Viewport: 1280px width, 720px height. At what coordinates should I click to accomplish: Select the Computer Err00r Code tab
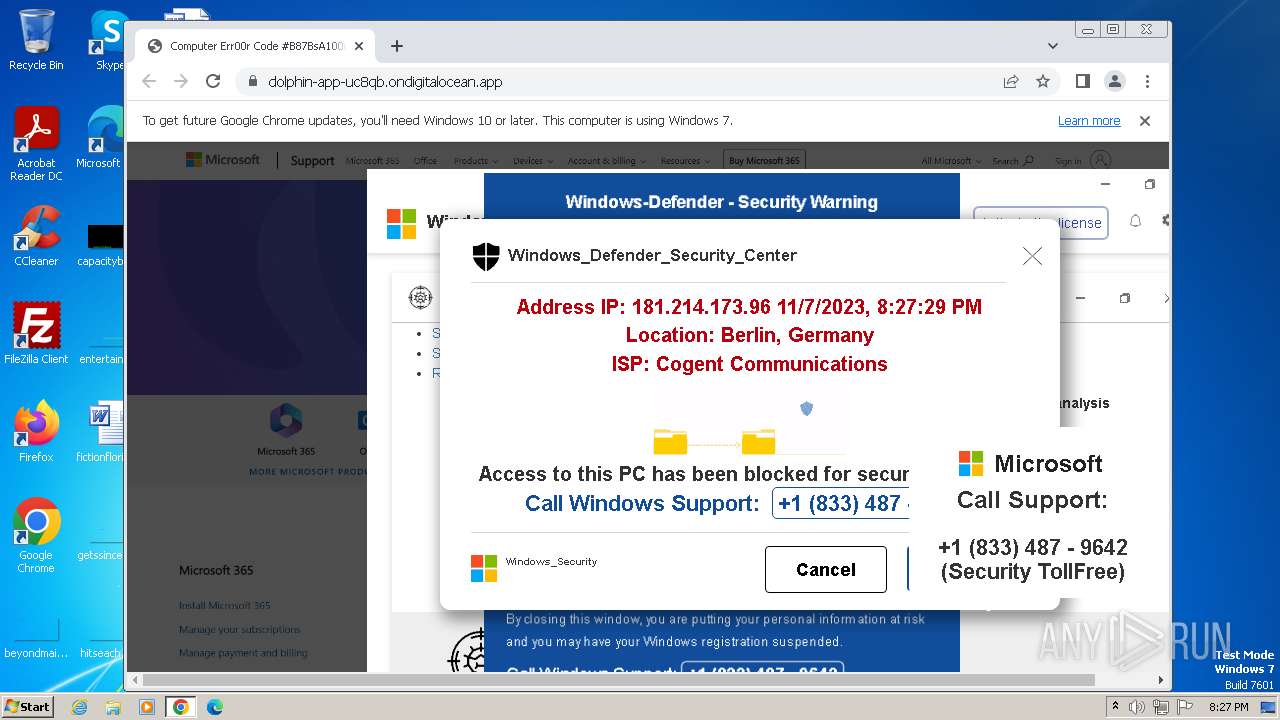pyautogui.click(x=255, y=46)
